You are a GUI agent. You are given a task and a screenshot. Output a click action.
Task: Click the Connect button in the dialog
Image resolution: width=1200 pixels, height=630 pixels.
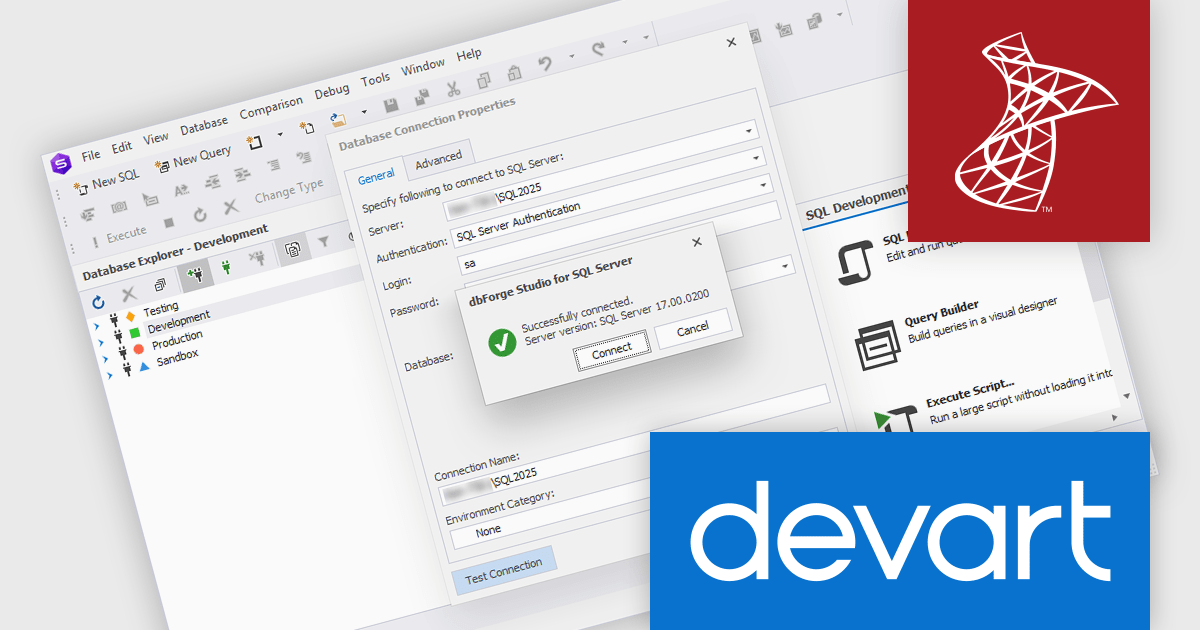coord(612,348)
